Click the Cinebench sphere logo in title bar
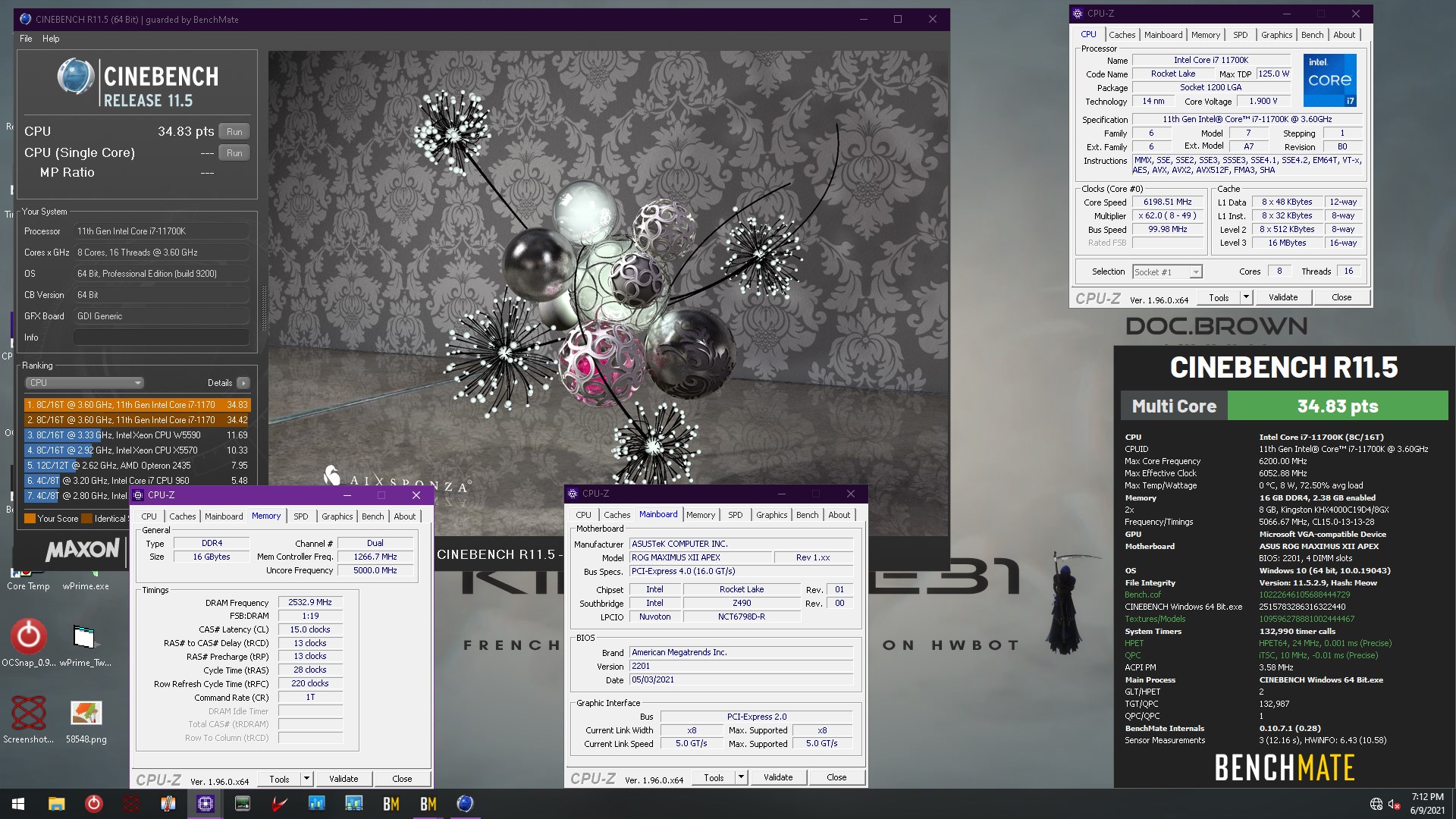The width and height of the screenshot is (1456, 819). point(25,19)
